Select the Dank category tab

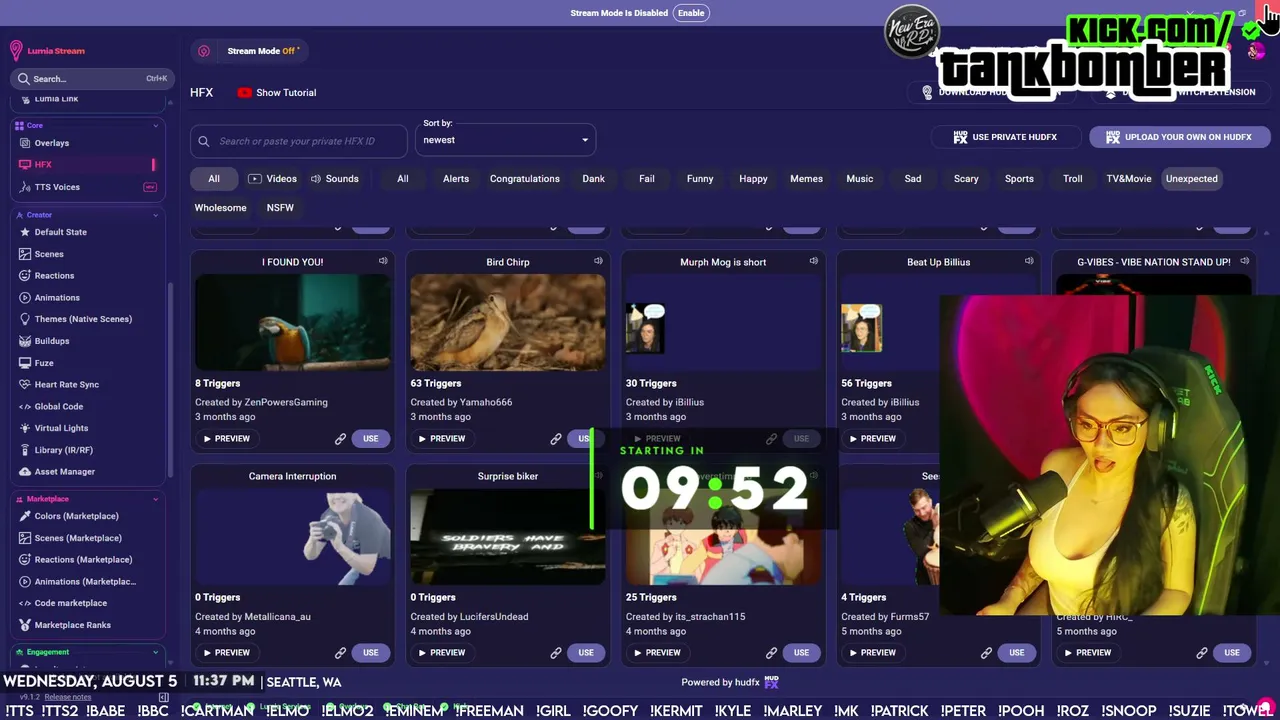click(x=594, y=179)
